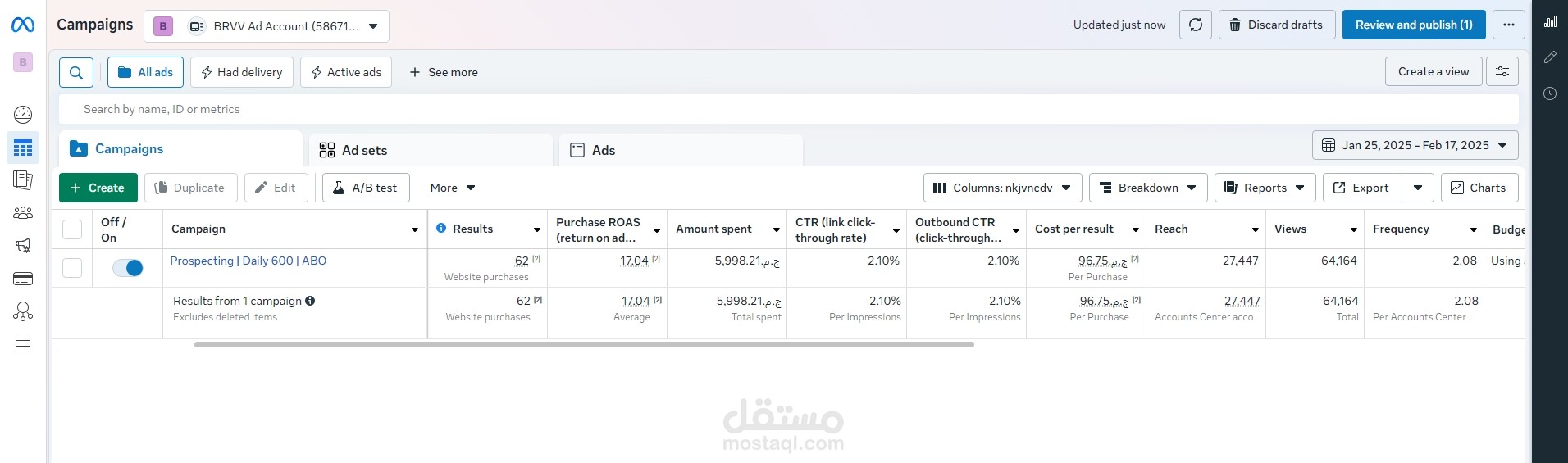
Task: Open the All tools hamburger menu
Action: [x=23, y=347]
